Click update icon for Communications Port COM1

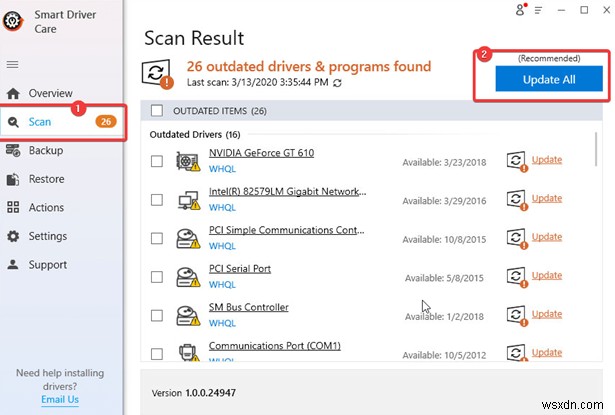pyautogui.click(x=517, y=353)
